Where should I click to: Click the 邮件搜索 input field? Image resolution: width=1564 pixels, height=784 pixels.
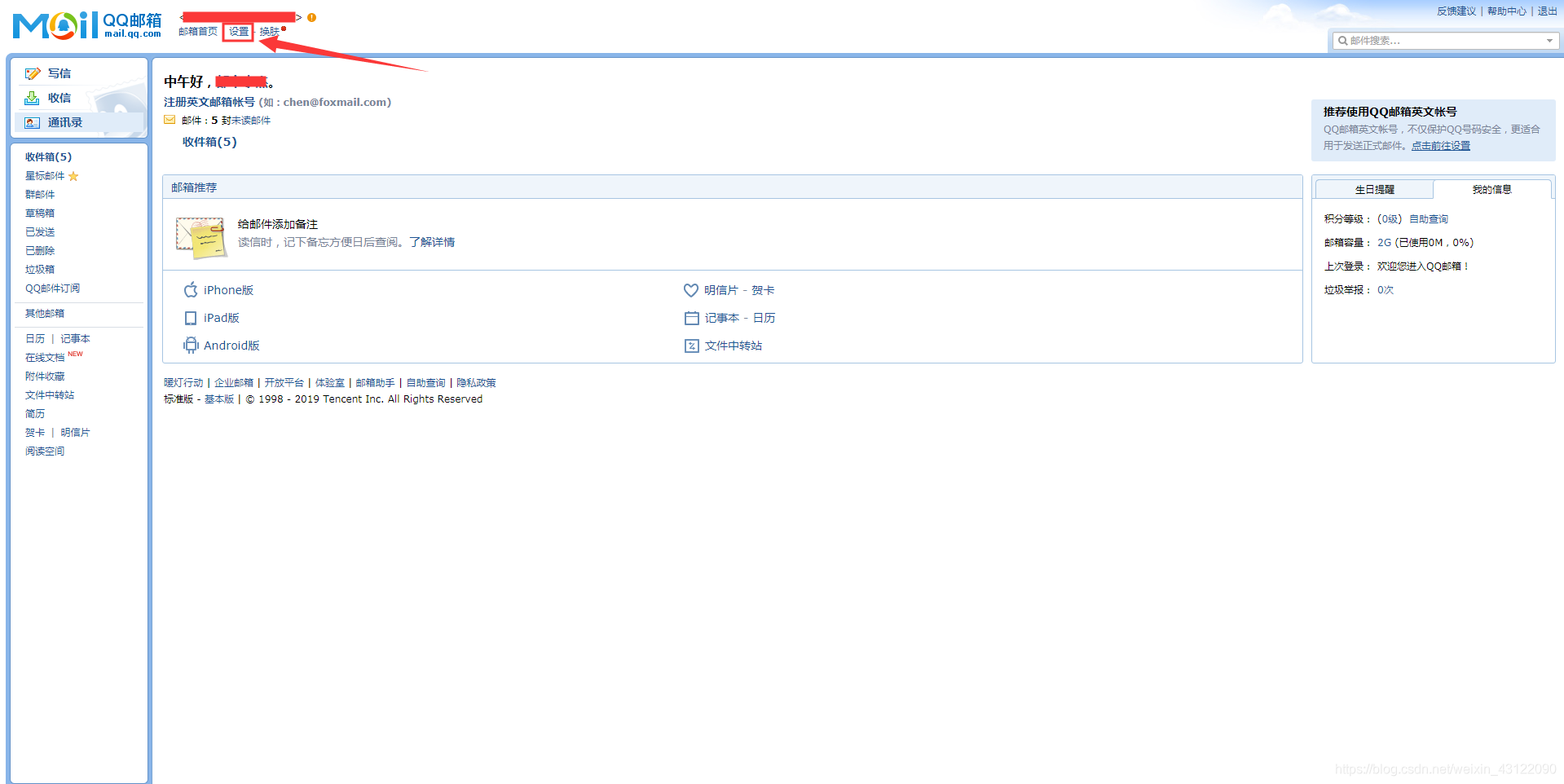click(1445, 41)
